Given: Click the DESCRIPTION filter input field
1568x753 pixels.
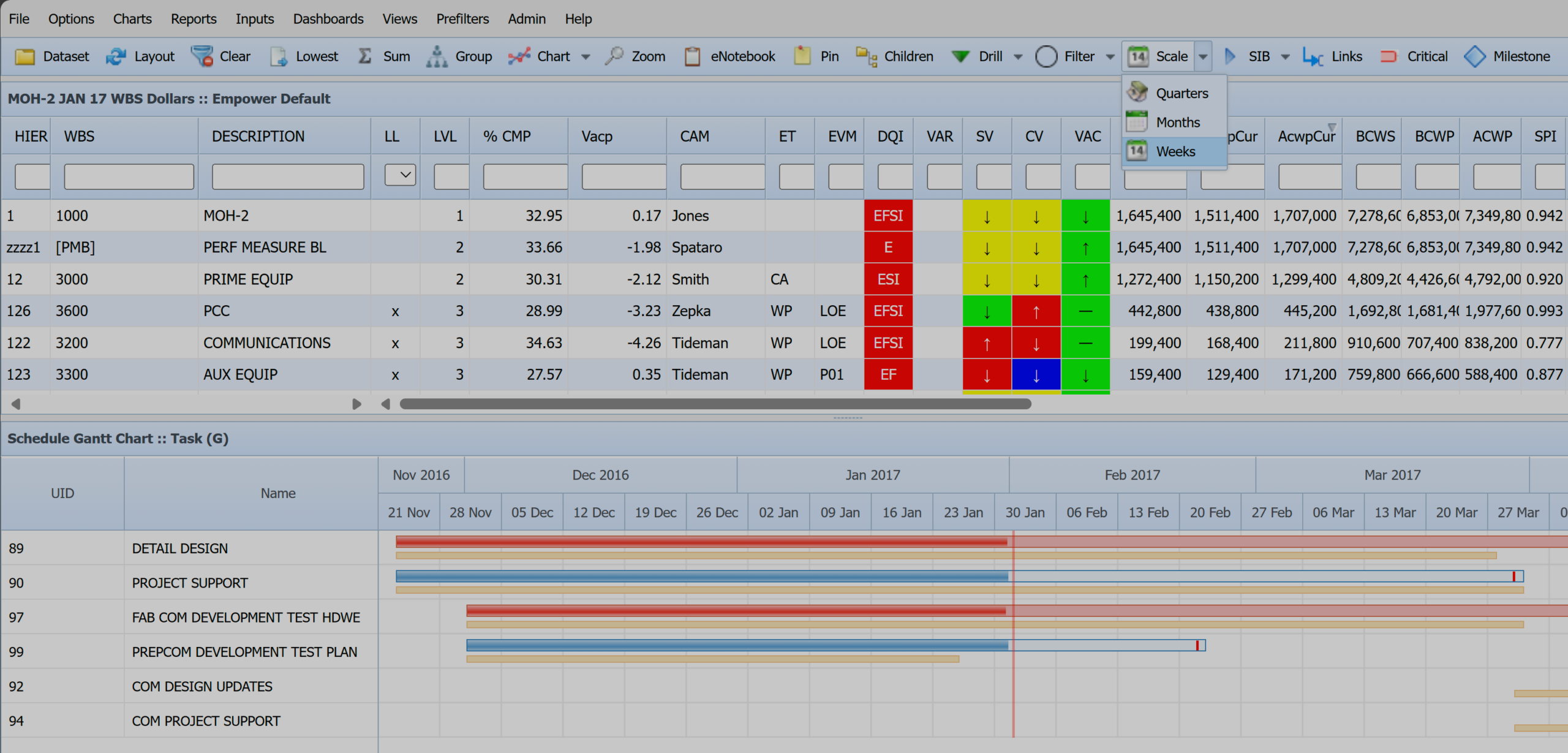Looking at the screenshot, I should [288, 176].
